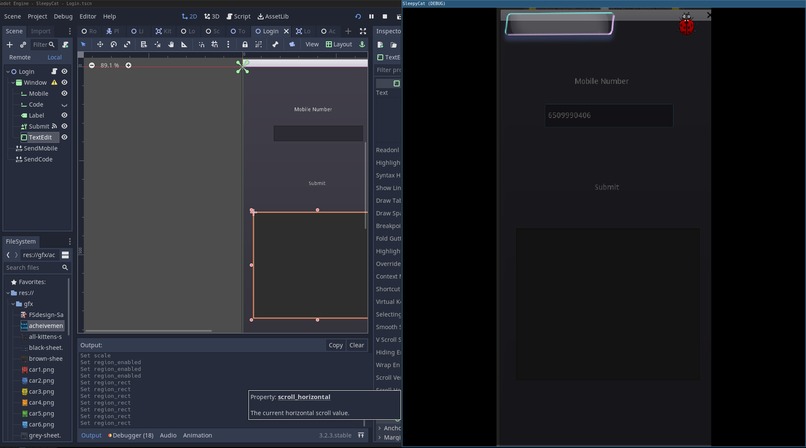Click the lock selected node icon

(x=245, y=45)
